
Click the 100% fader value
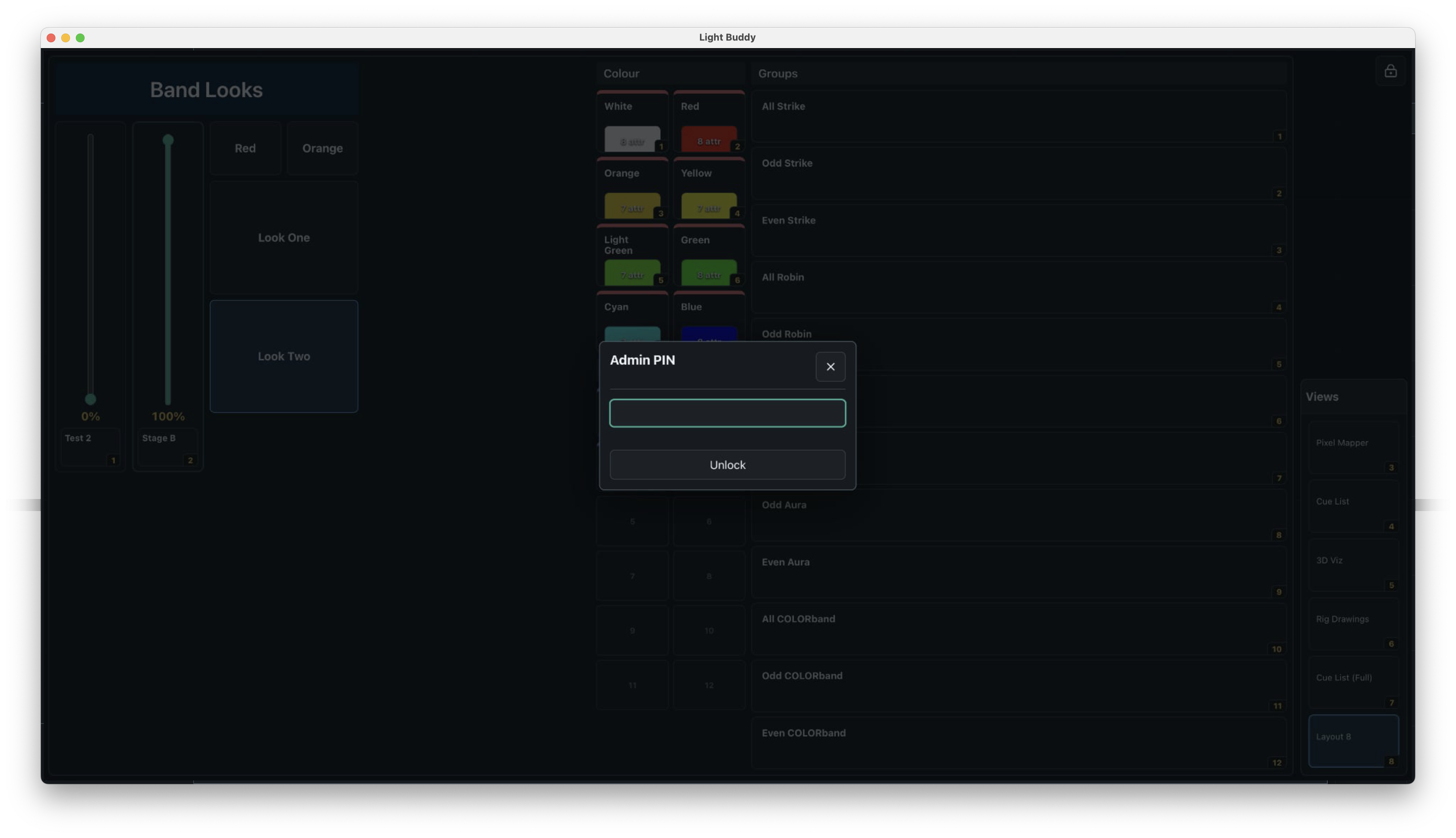168,416
